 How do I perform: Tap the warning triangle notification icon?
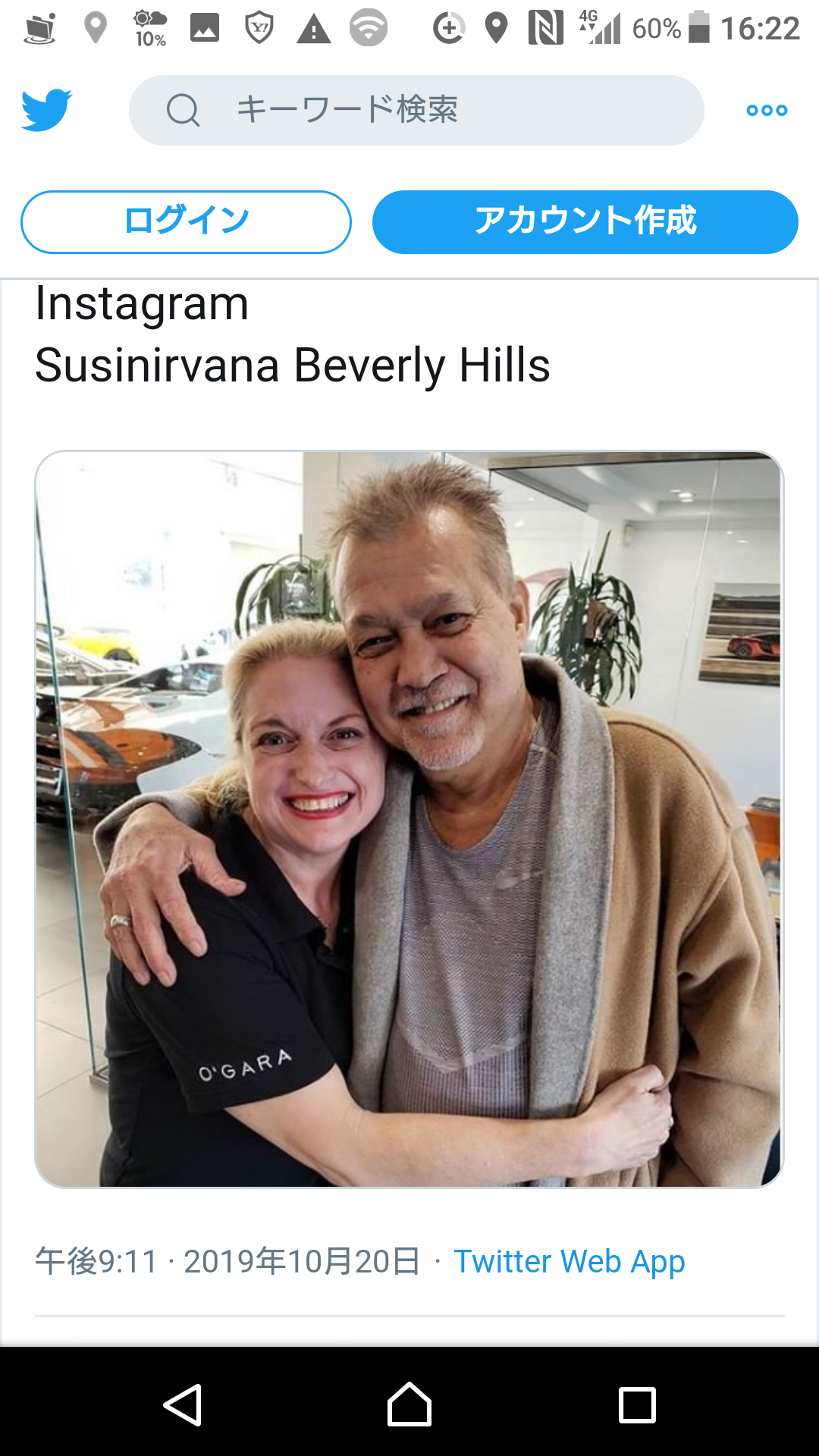(x=314, y=29)
